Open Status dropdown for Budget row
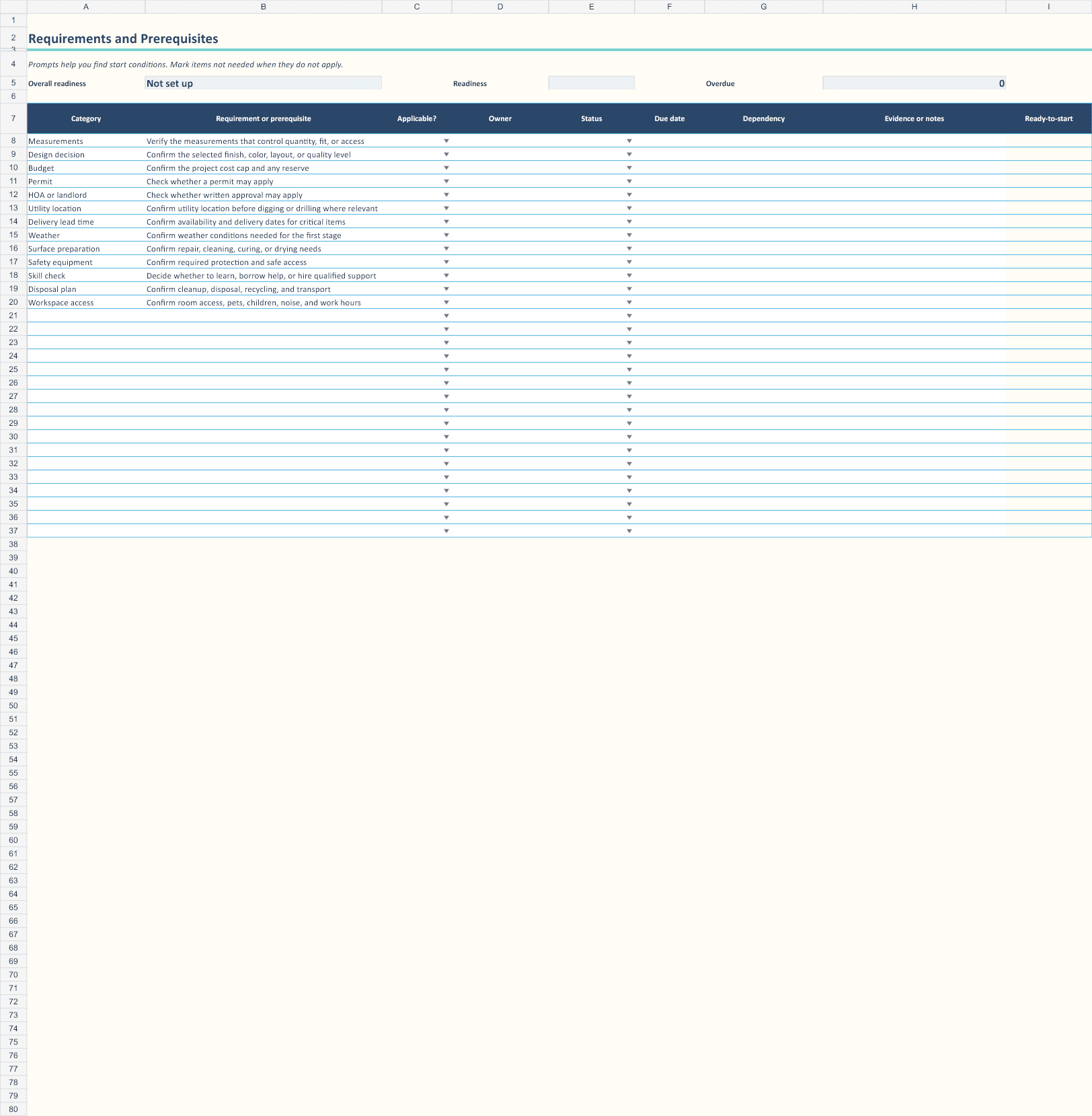The image size is (1092, 1116). coord(629,168)
